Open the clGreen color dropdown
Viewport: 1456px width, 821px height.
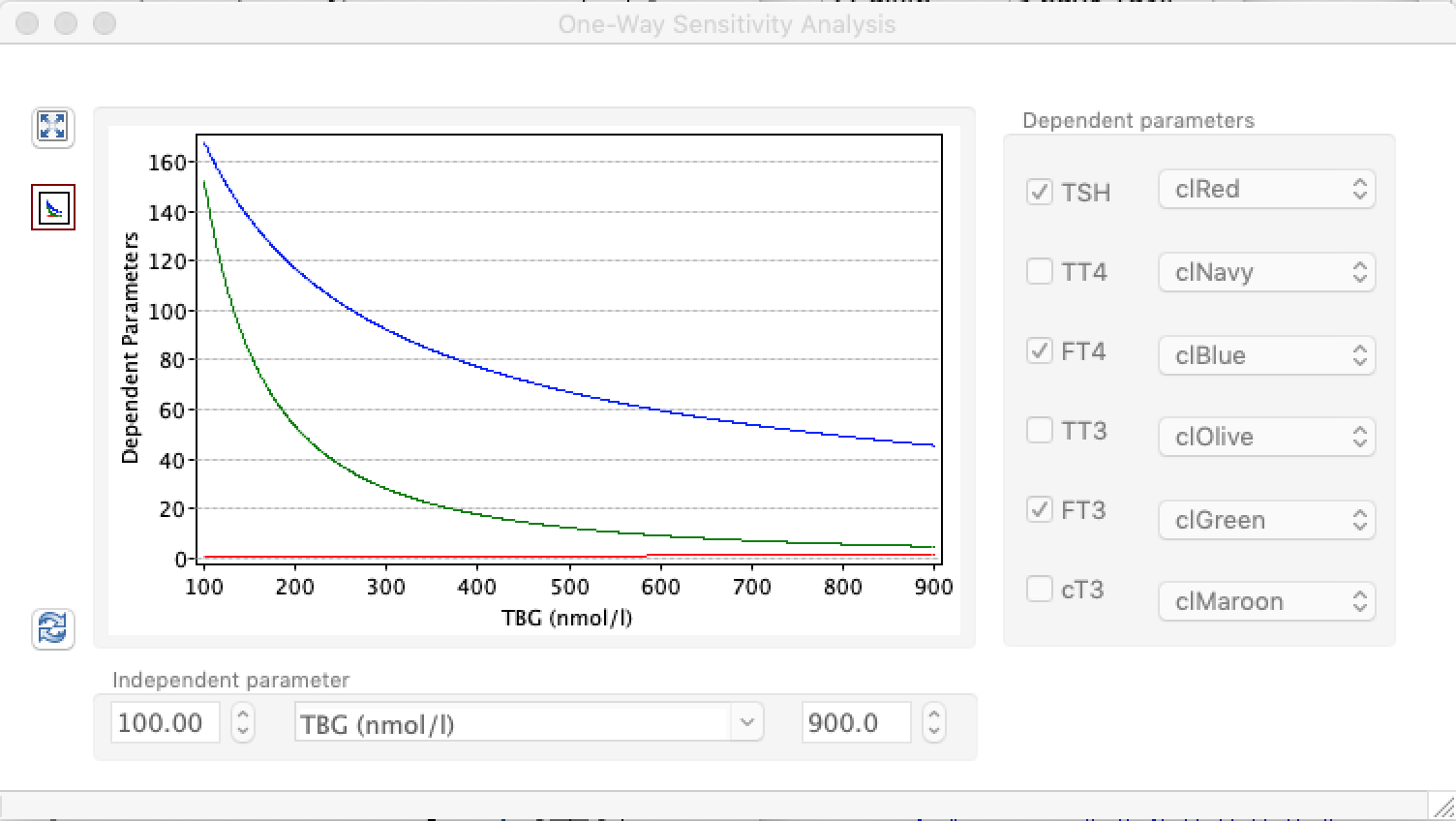pyautogui.click(x=1266, y=520)
